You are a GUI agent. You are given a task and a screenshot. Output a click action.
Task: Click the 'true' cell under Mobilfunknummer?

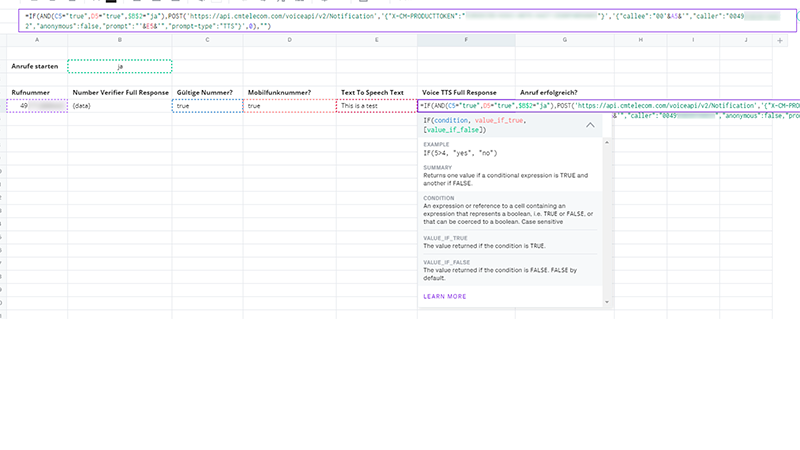[288, 105]
